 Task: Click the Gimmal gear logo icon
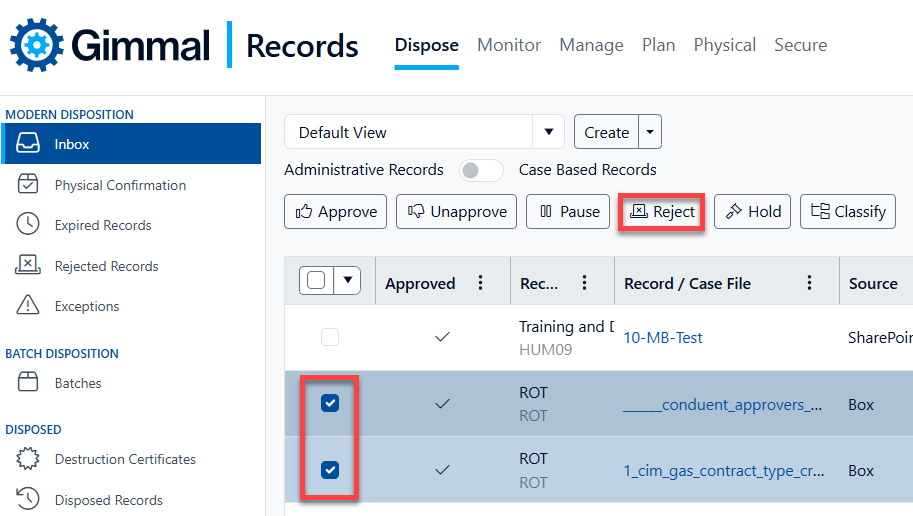pyautogui.click(x=37, y=45)
